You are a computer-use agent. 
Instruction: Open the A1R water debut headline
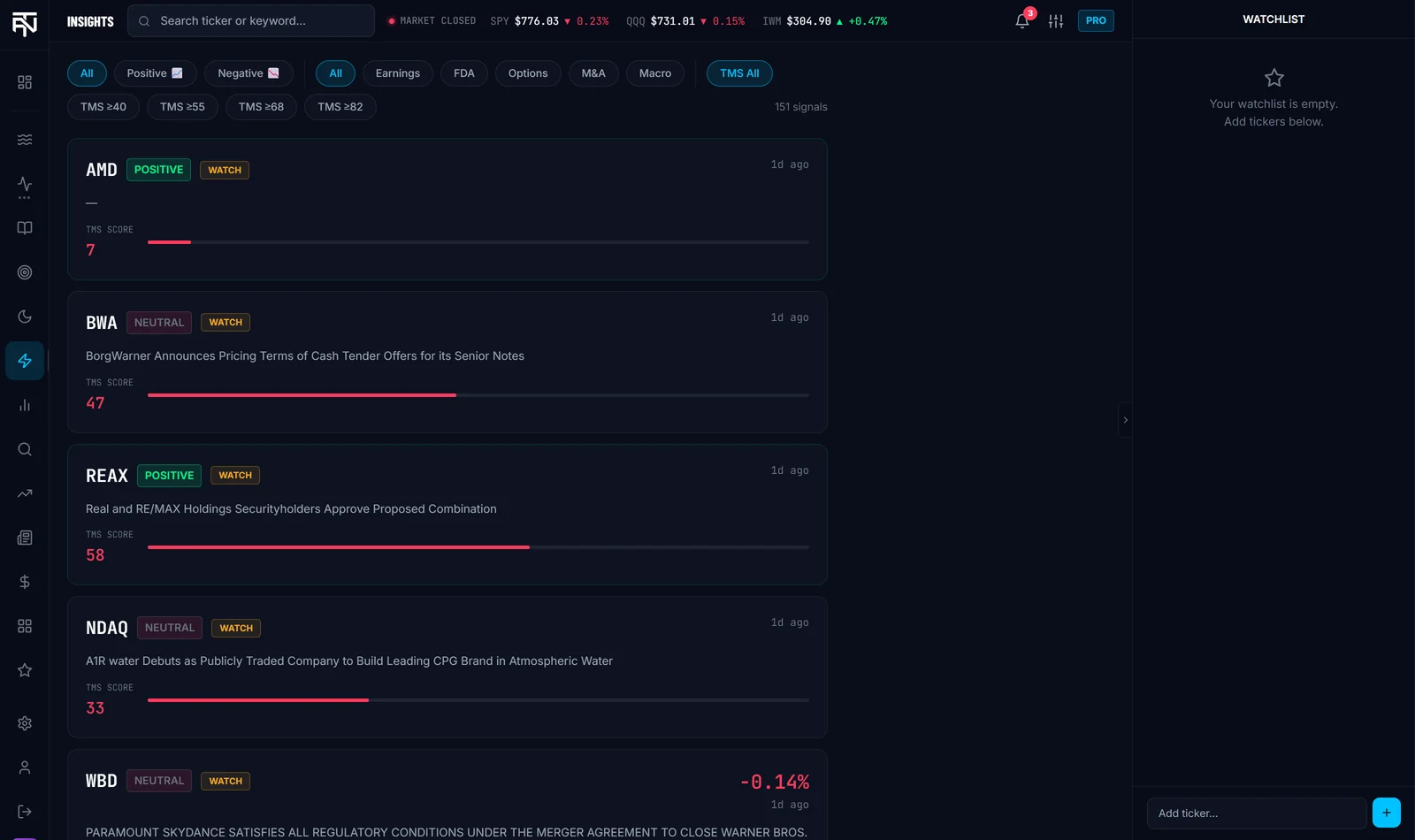(x=349, y=661)
